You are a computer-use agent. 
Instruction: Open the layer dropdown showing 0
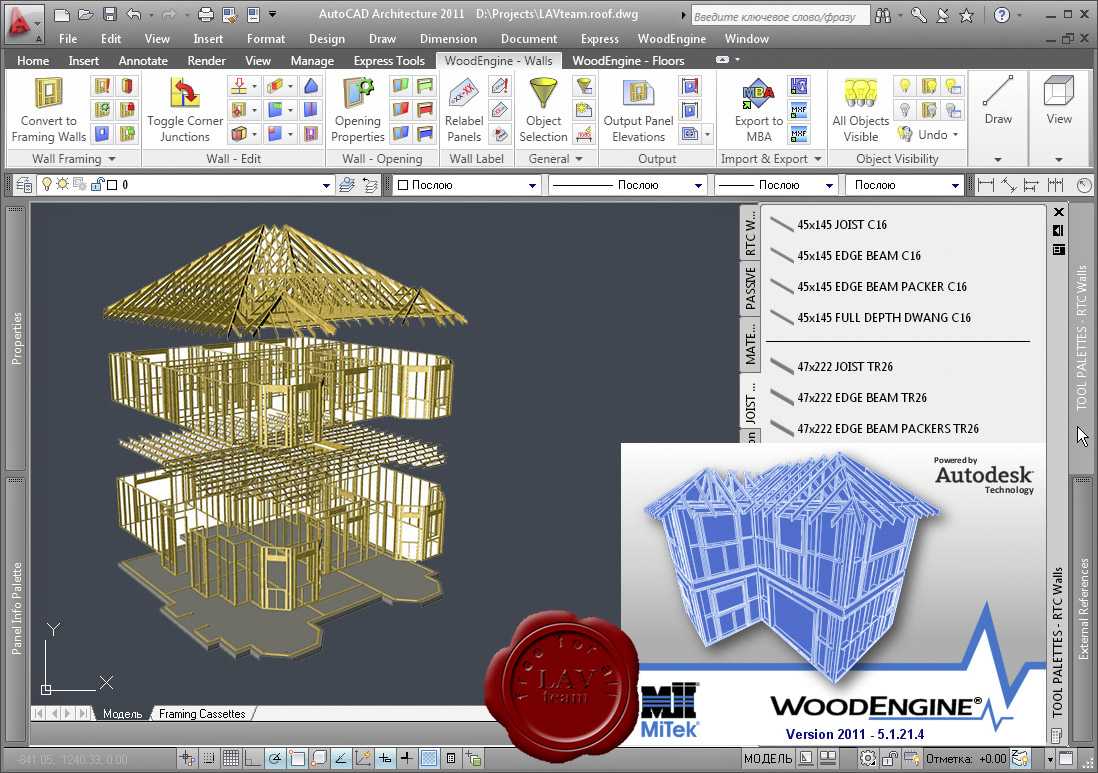326,186
